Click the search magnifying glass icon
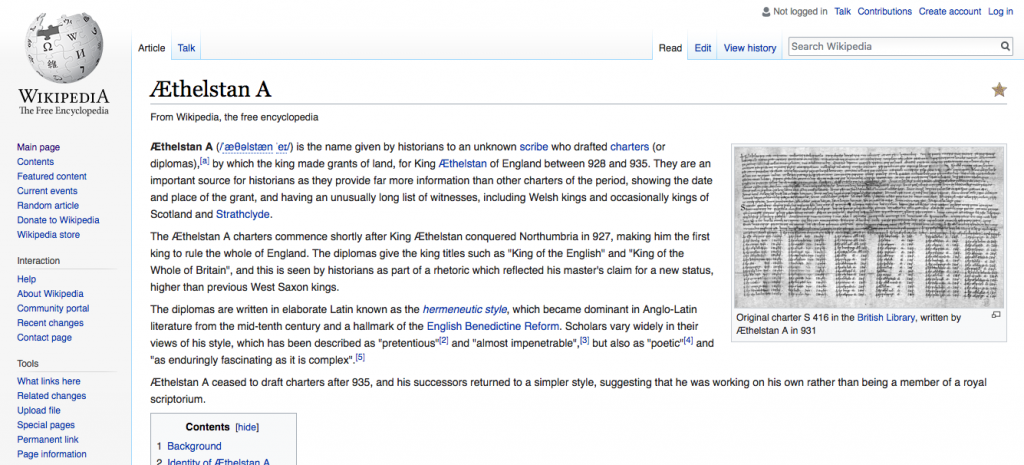Screen dimensions: 1024x465 pyautogui.click(x=1005, y=47)
